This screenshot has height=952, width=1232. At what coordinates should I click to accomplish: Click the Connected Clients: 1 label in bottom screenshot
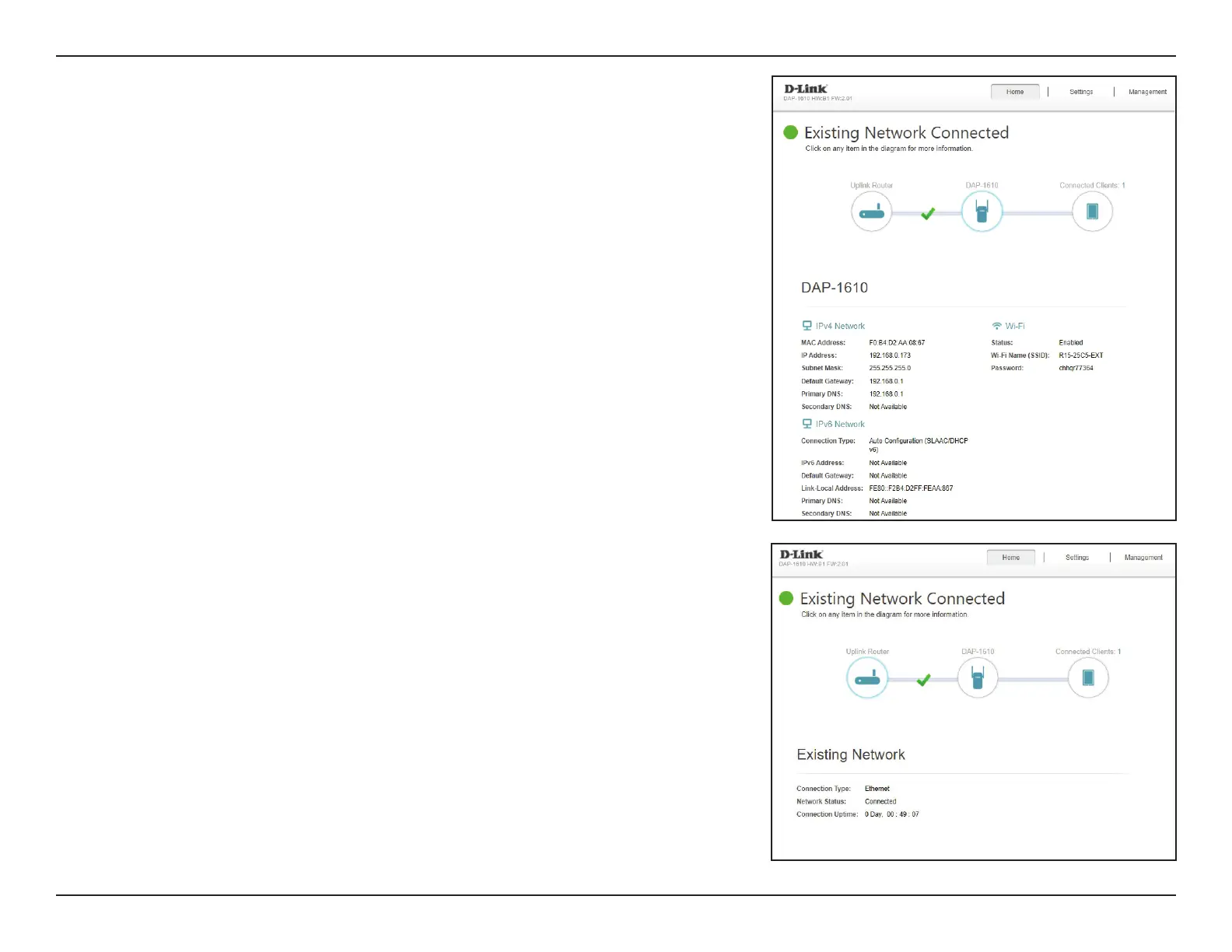click(x=1088, y=652)
